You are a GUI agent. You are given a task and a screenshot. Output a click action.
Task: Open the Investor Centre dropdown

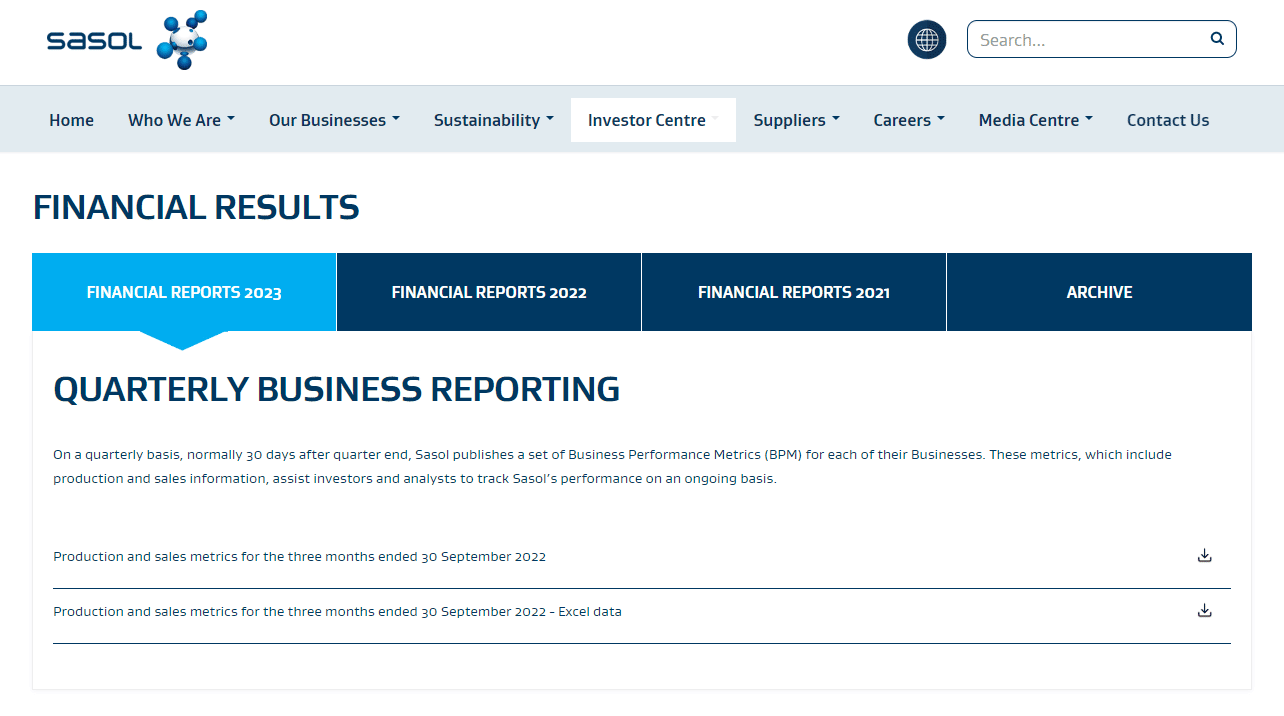tap(653, 120)
